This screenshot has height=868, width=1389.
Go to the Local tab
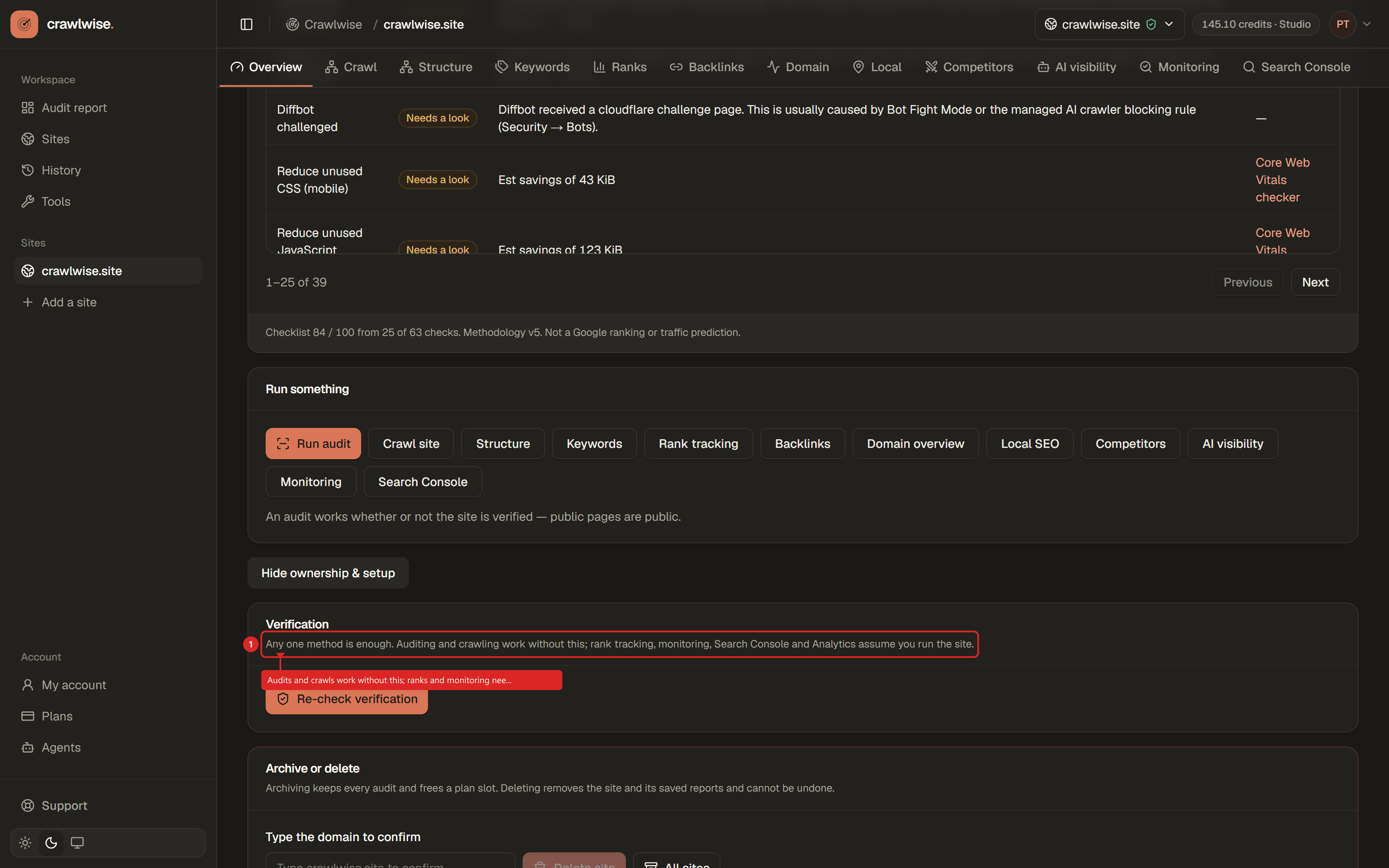click(877, 67)
